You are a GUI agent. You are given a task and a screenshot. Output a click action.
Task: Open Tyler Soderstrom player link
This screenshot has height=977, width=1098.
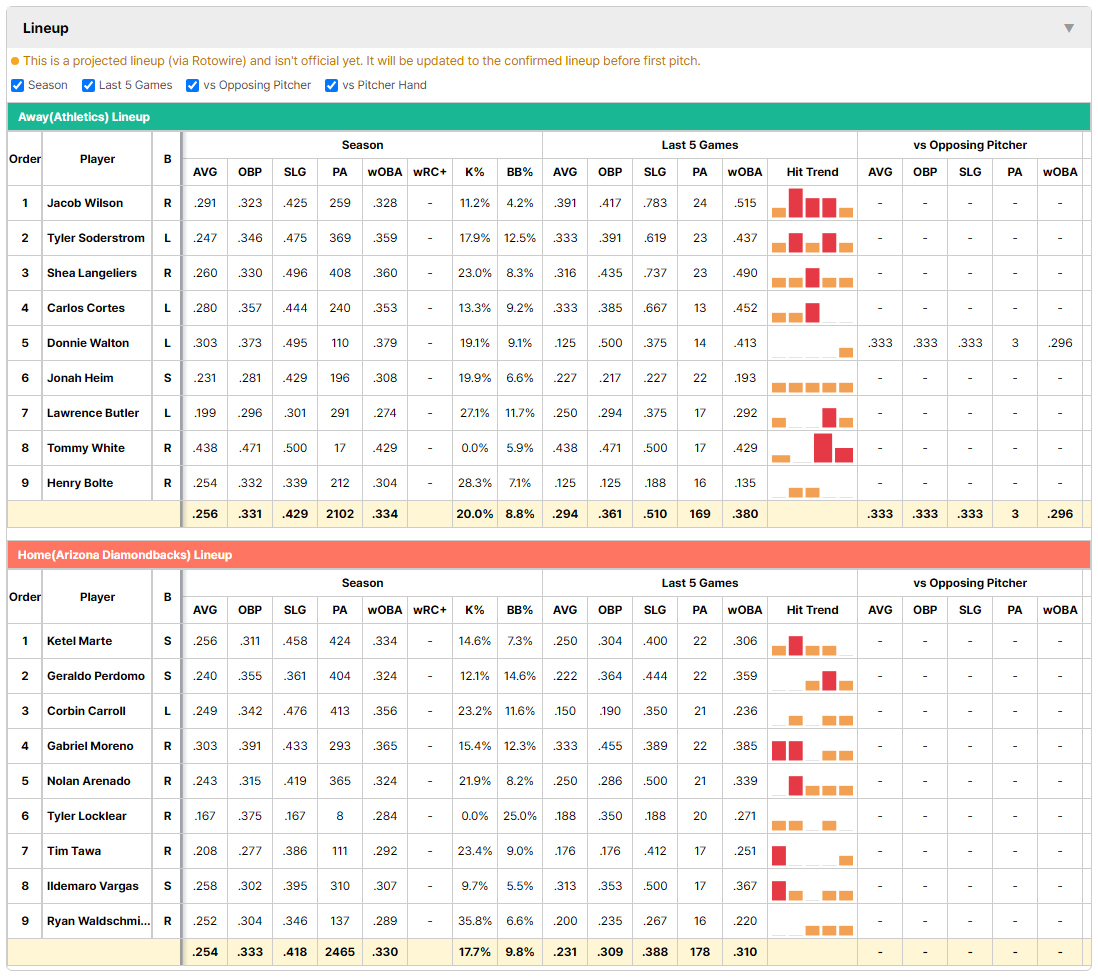[x=96, y=238]
